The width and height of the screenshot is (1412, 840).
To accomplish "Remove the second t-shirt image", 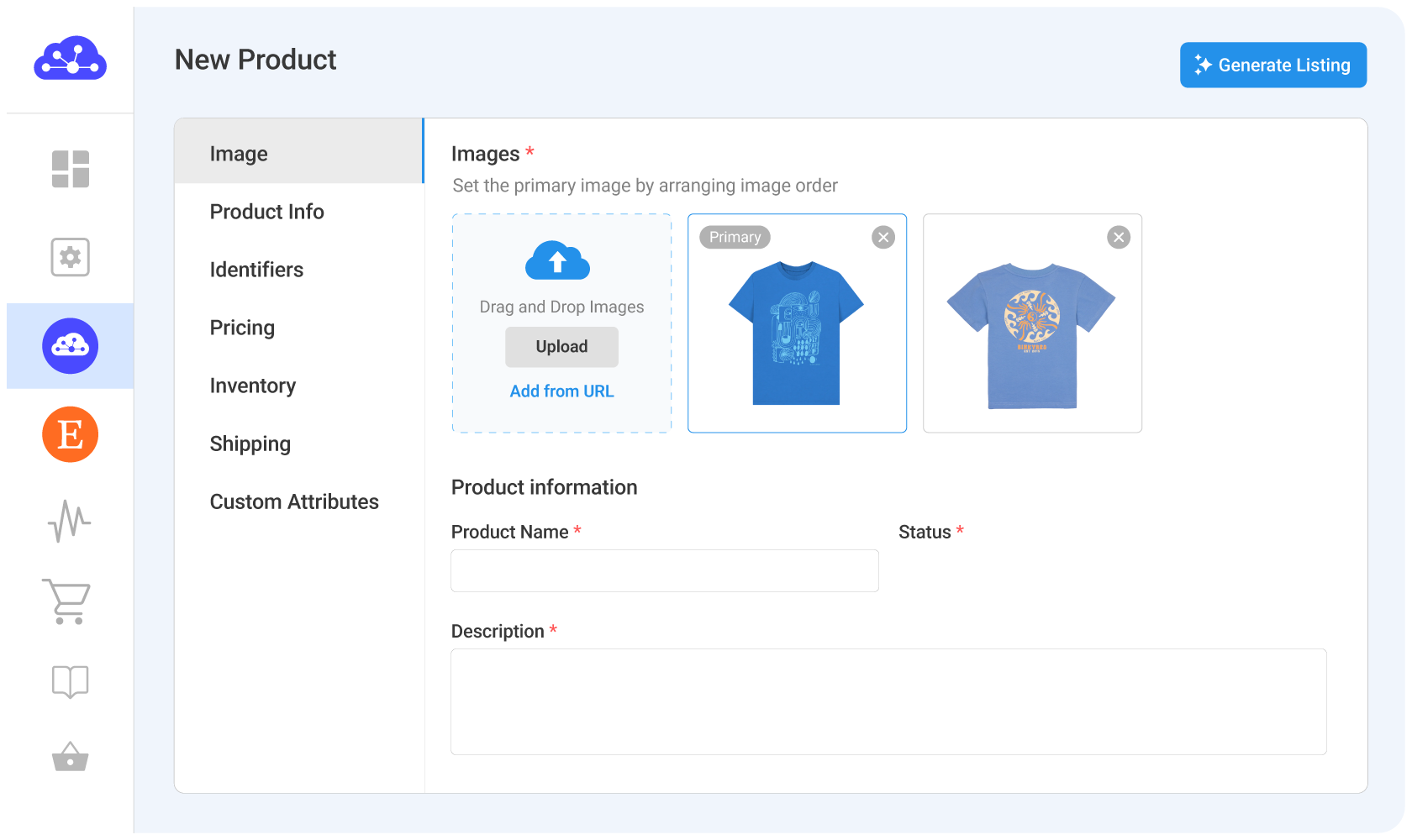I will [x=1118, y=238].
